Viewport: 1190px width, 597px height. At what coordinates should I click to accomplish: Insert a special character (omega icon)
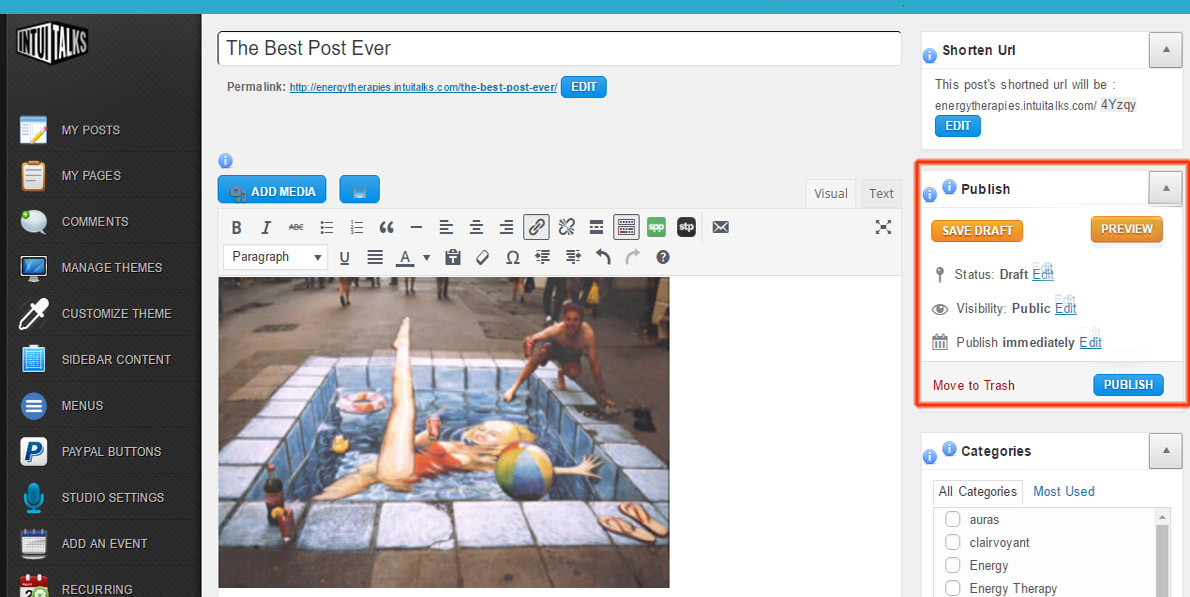coord(513,258)
